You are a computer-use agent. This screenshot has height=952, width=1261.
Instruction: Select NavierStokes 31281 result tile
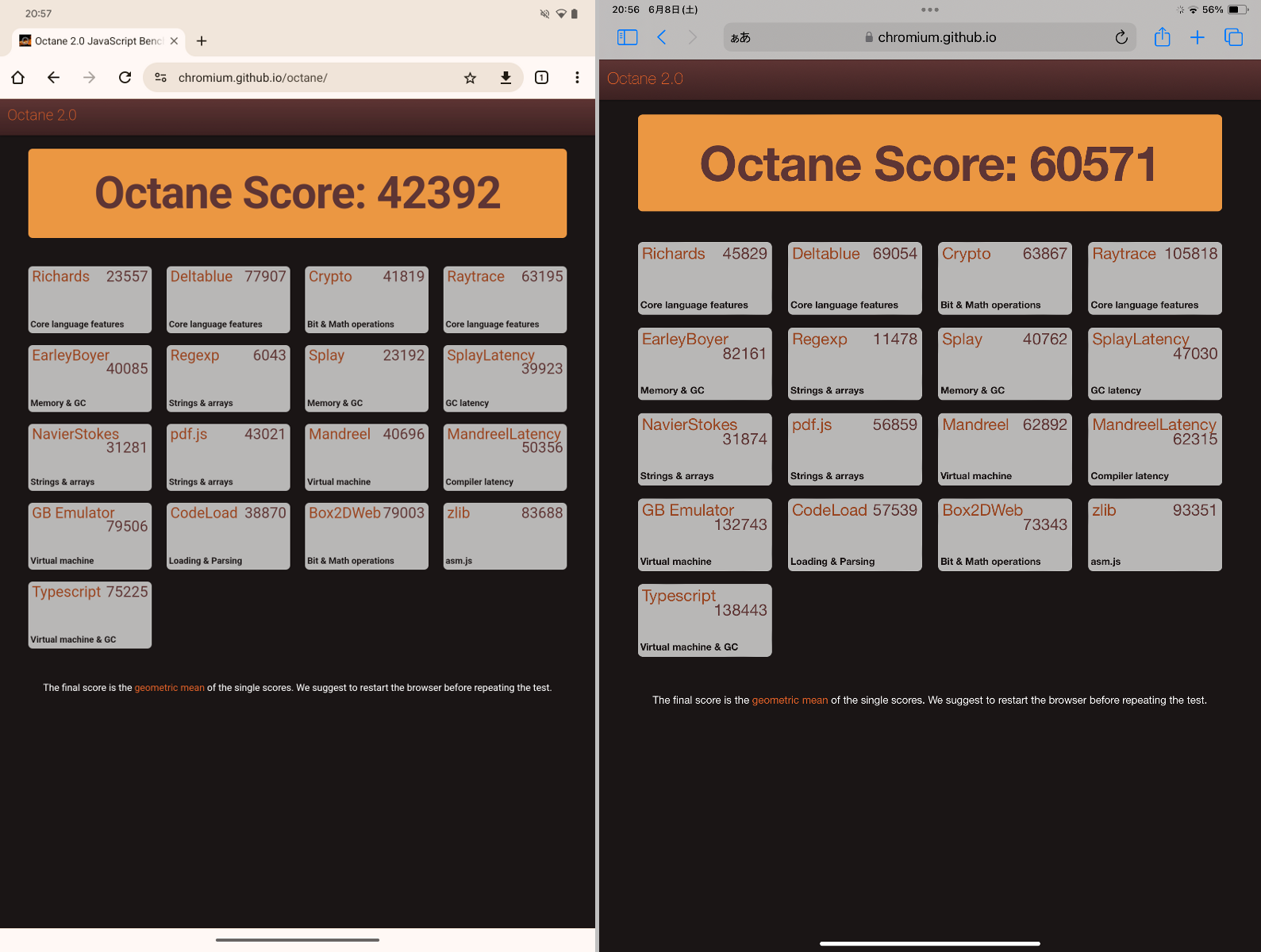pos(90,457)
